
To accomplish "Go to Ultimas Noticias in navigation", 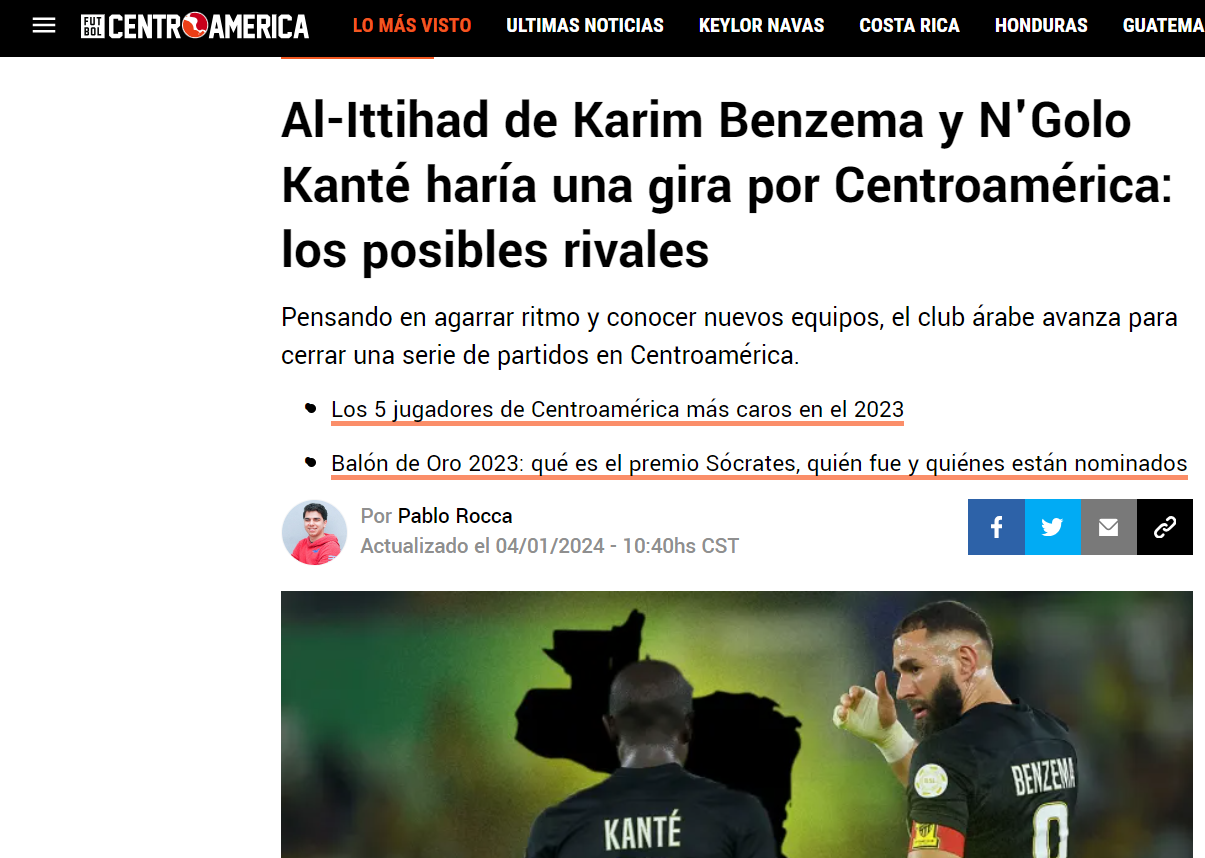I will click(x=585, y=26).
